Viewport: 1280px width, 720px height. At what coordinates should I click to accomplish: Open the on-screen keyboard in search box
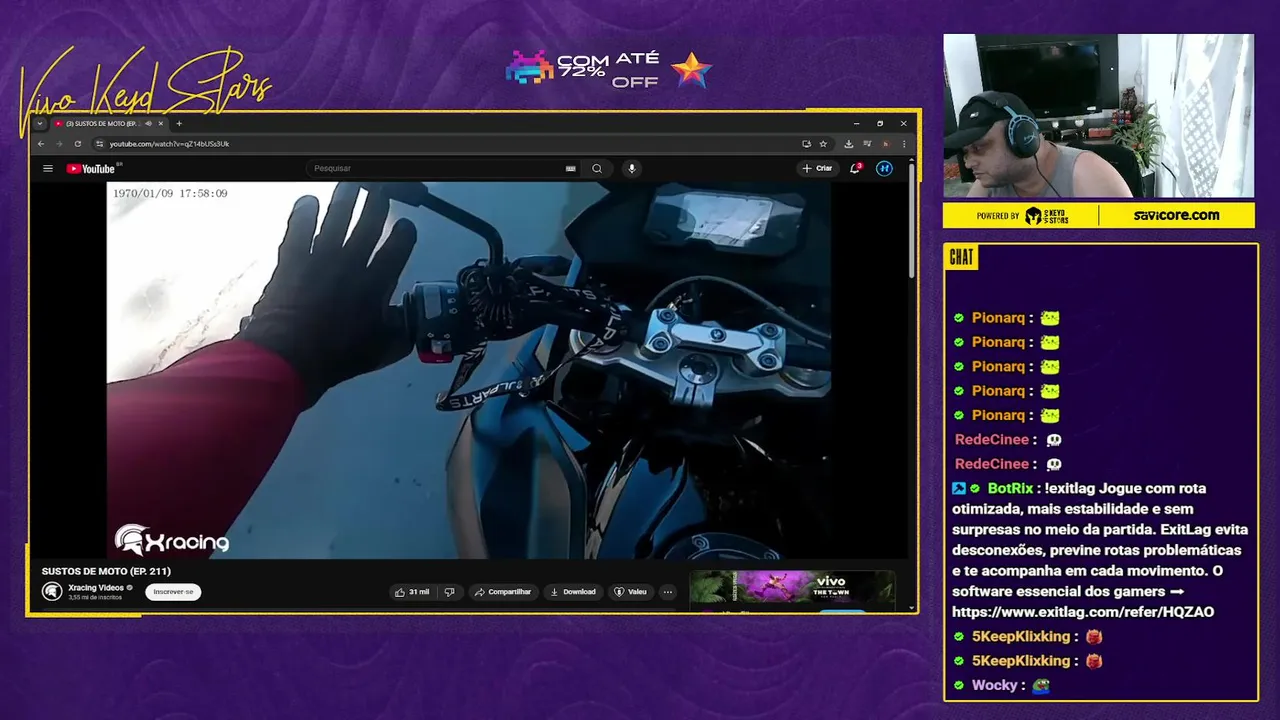pyautogui.click(x=571, y=168)
